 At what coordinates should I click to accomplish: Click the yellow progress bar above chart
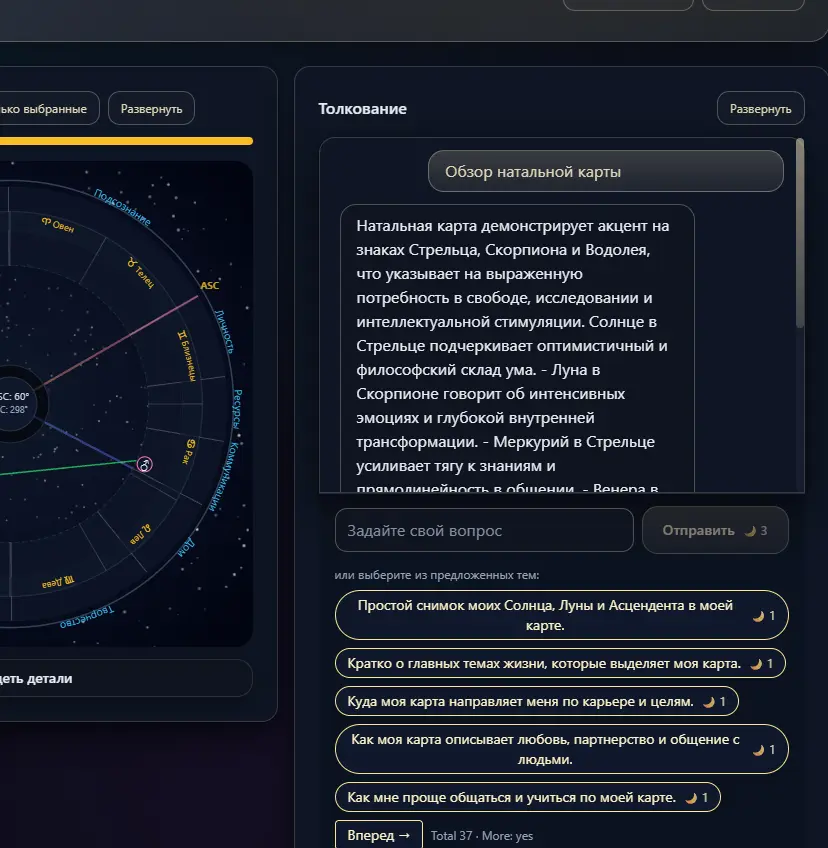(x=125, y=141)
